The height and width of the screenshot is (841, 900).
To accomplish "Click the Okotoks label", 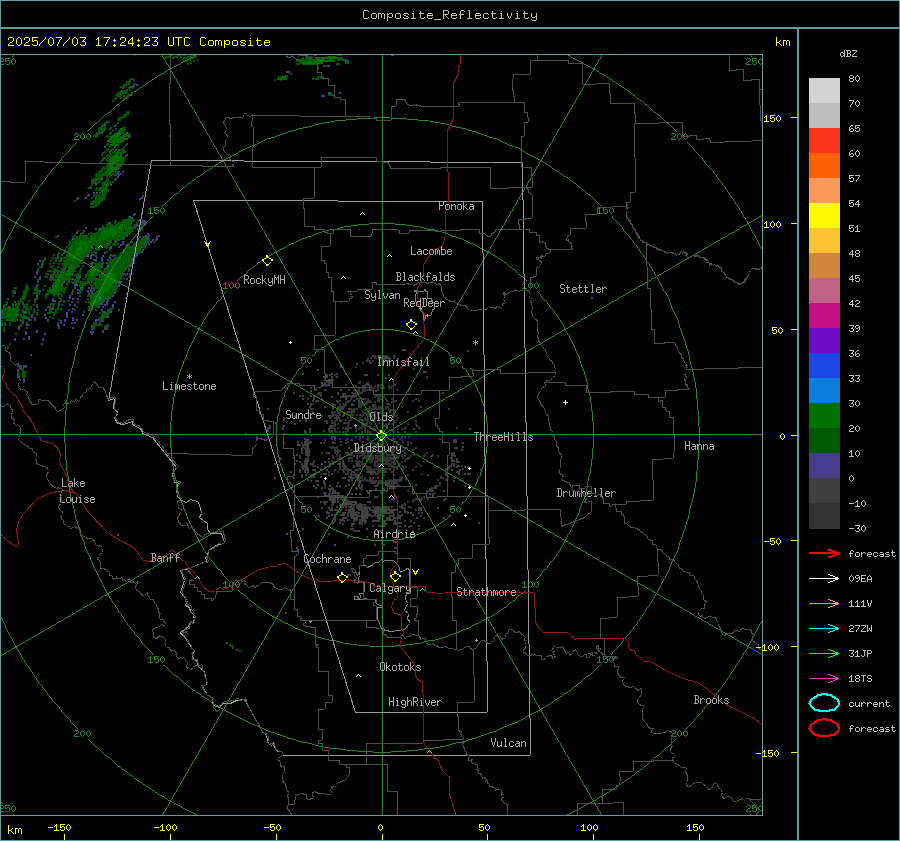I will [x=400, y=667].
